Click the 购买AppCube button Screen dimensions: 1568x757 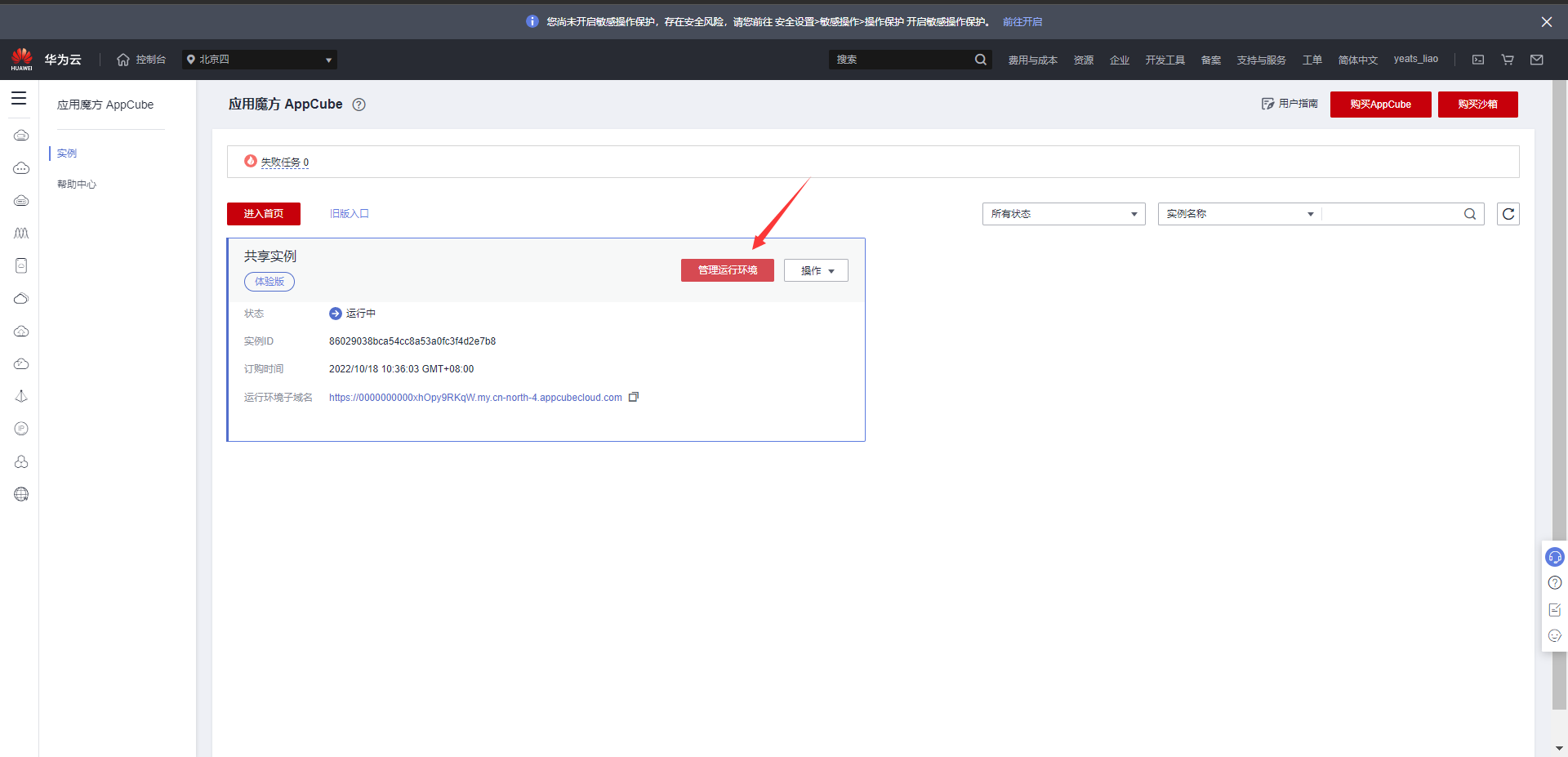point(1380,105)
